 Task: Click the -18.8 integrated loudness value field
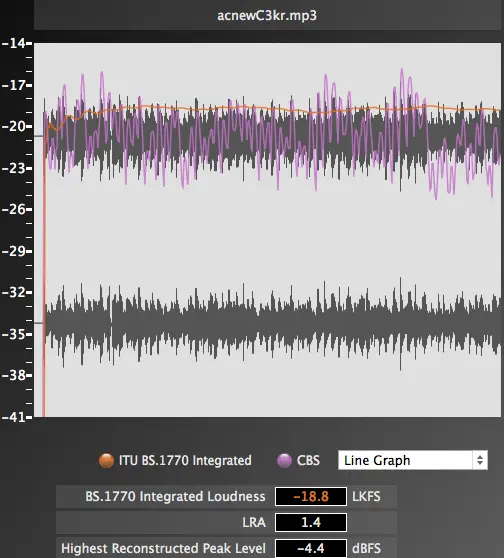pos(311,496)
